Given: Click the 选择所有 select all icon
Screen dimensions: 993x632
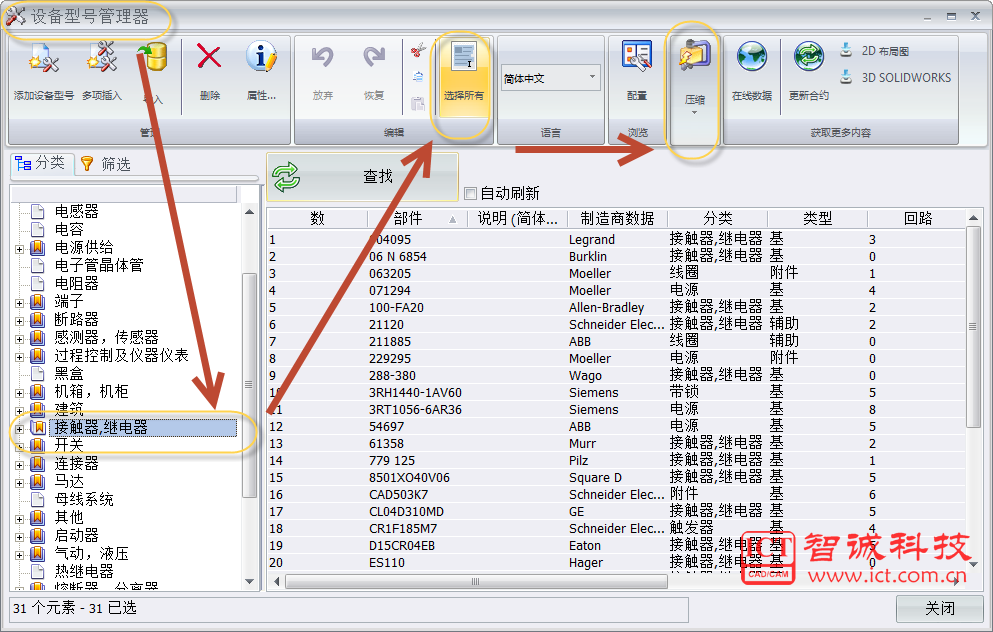Looking at the screenshot, I should pos(463,62).
